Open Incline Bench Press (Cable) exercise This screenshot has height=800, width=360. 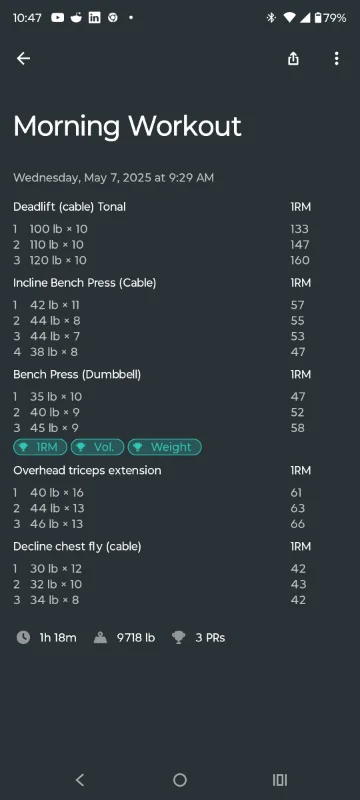coord(85,283)
